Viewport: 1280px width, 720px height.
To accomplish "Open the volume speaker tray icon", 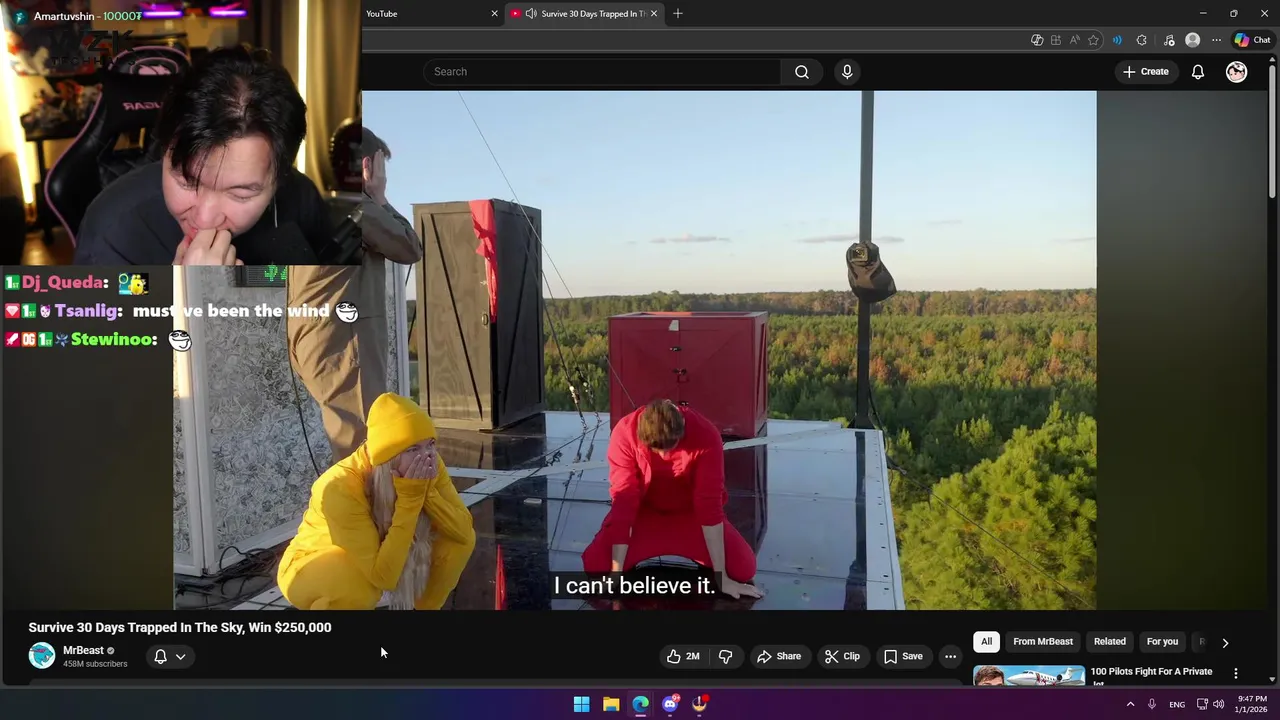I will pos(1219,704).
